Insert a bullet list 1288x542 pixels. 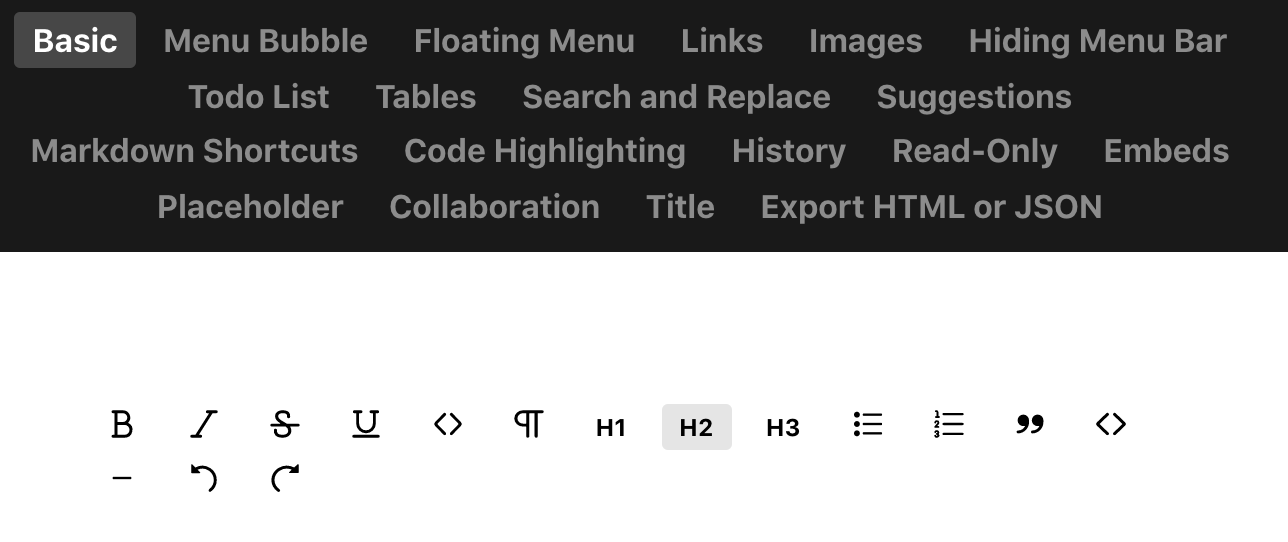pyautogui.click(x=868, y=425)
